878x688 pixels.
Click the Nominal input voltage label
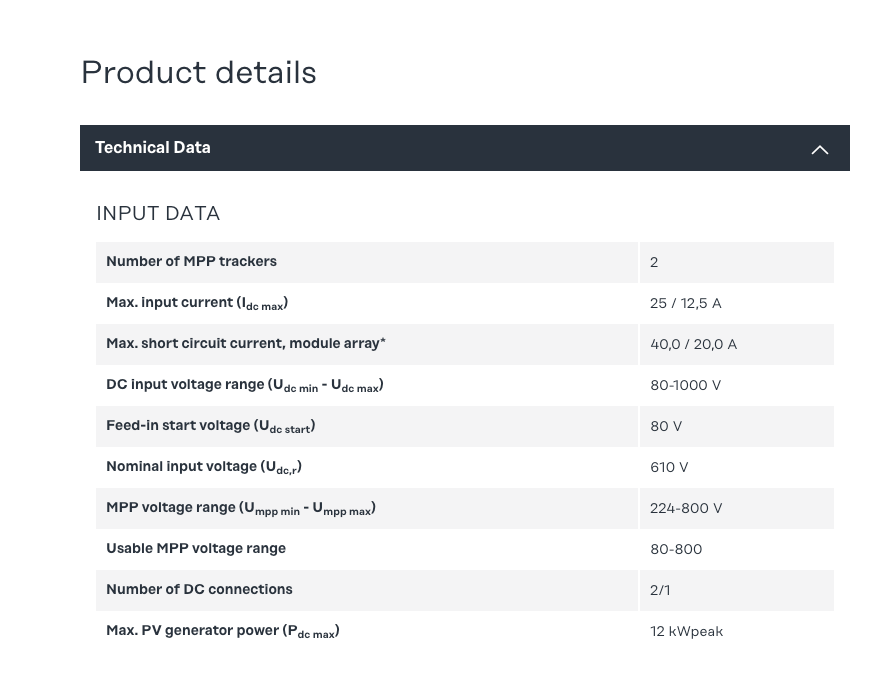[x=203, y=467]
